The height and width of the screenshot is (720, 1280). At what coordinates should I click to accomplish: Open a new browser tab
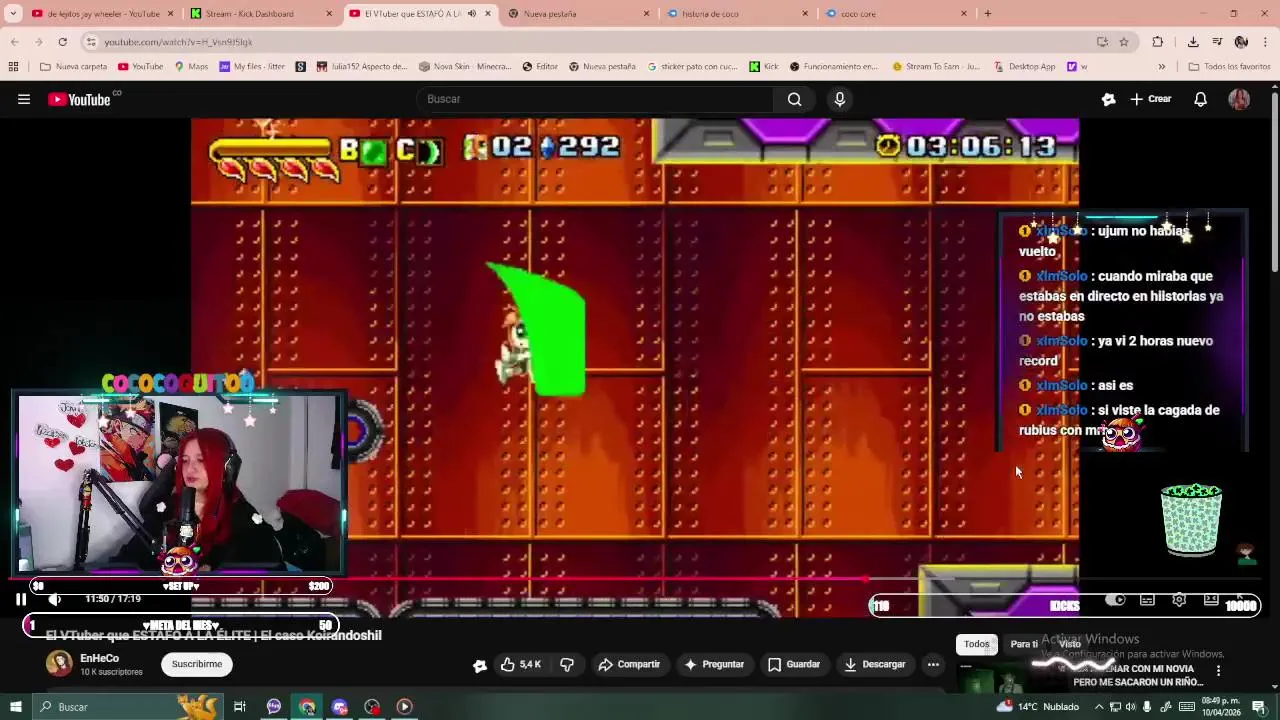[x=988, y=14]
